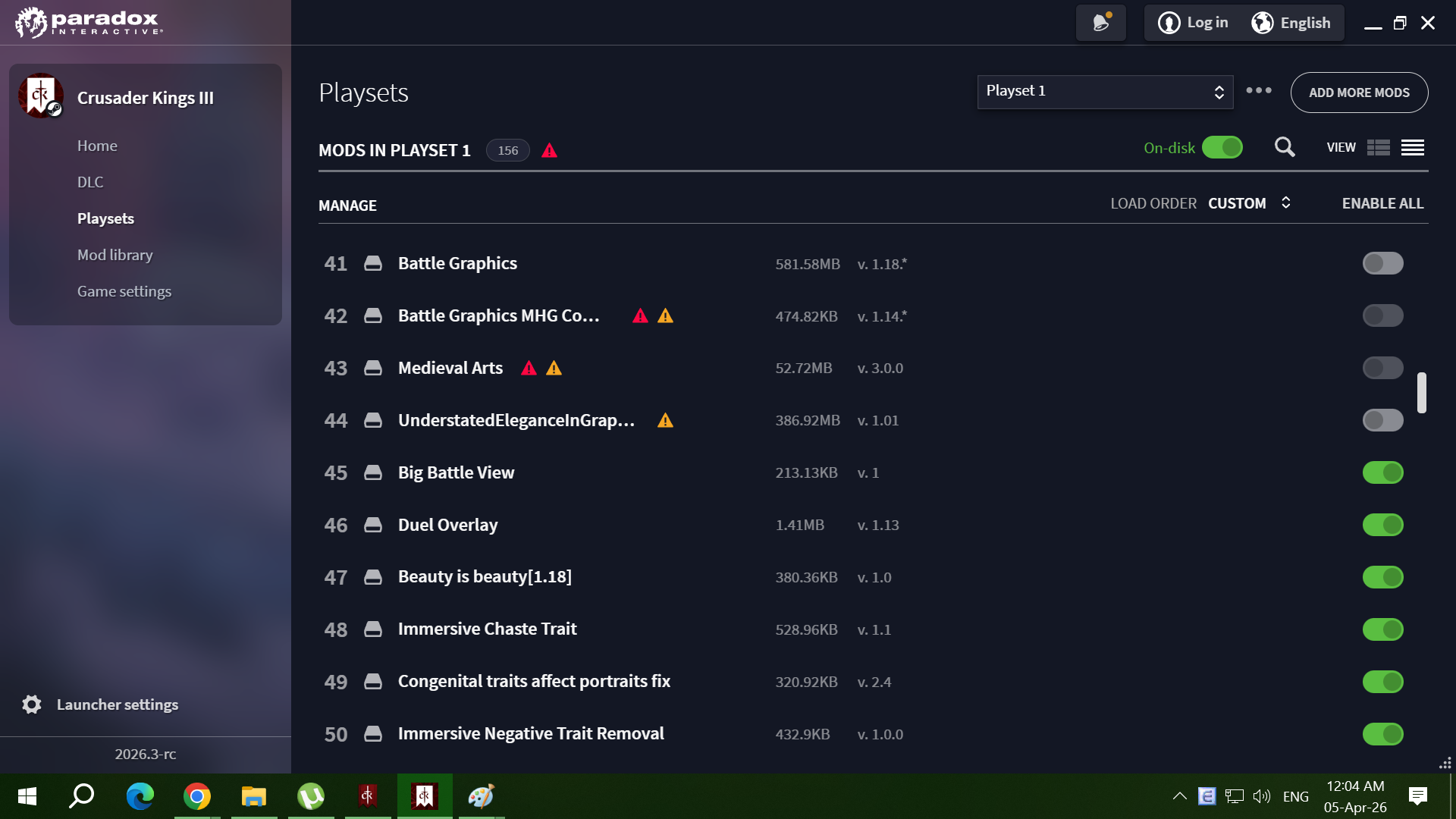This screenshot has height=819, width=1456.
Task: Click yellow warning icon on Medieval Arts
Action: click(x=554, y=369)
